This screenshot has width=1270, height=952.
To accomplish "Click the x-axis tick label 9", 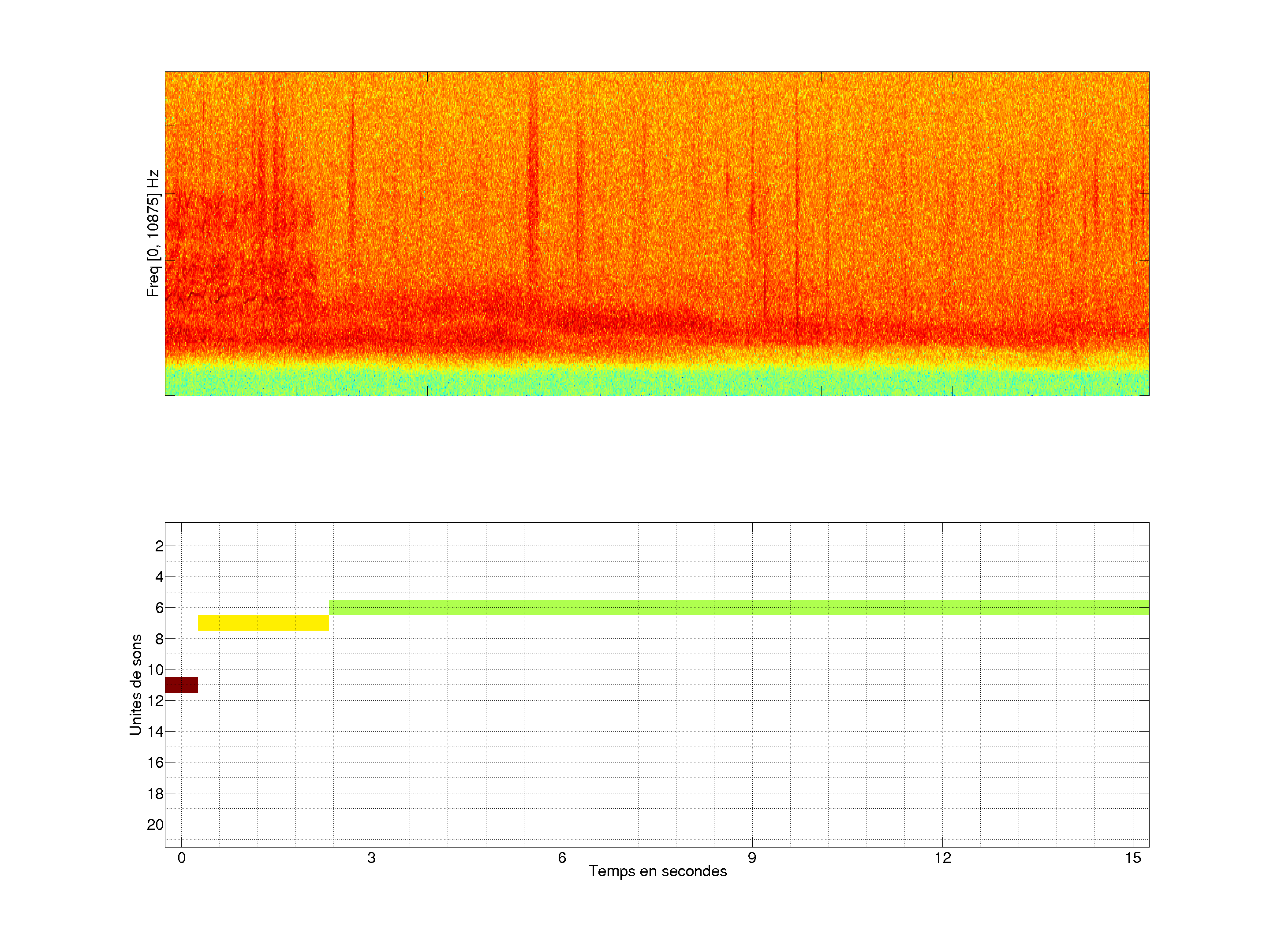I will point(752,858).
